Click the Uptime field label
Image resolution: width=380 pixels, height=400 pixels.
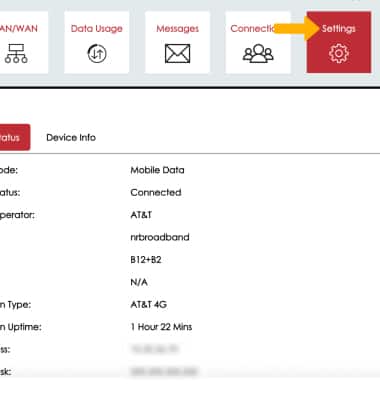point(21,327)
